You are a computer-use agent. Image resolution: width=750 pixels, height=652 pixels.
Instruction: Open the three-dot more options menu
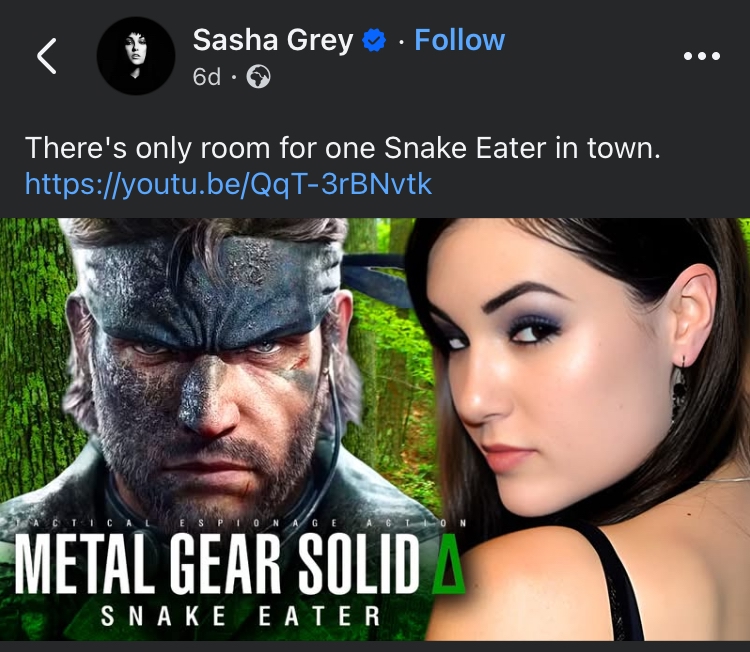pos(702,56)
